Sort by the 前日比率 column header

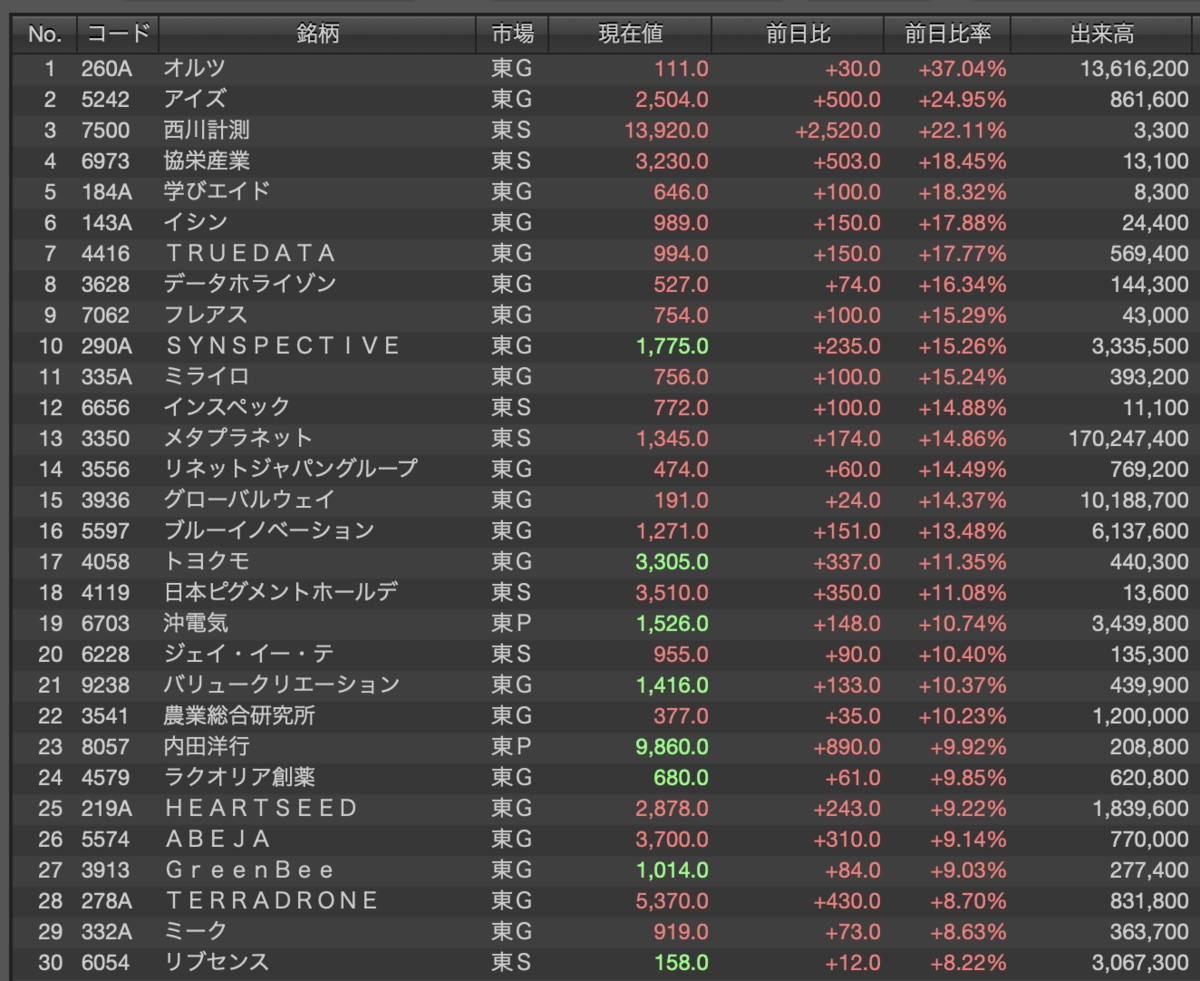tap(947, 34)
